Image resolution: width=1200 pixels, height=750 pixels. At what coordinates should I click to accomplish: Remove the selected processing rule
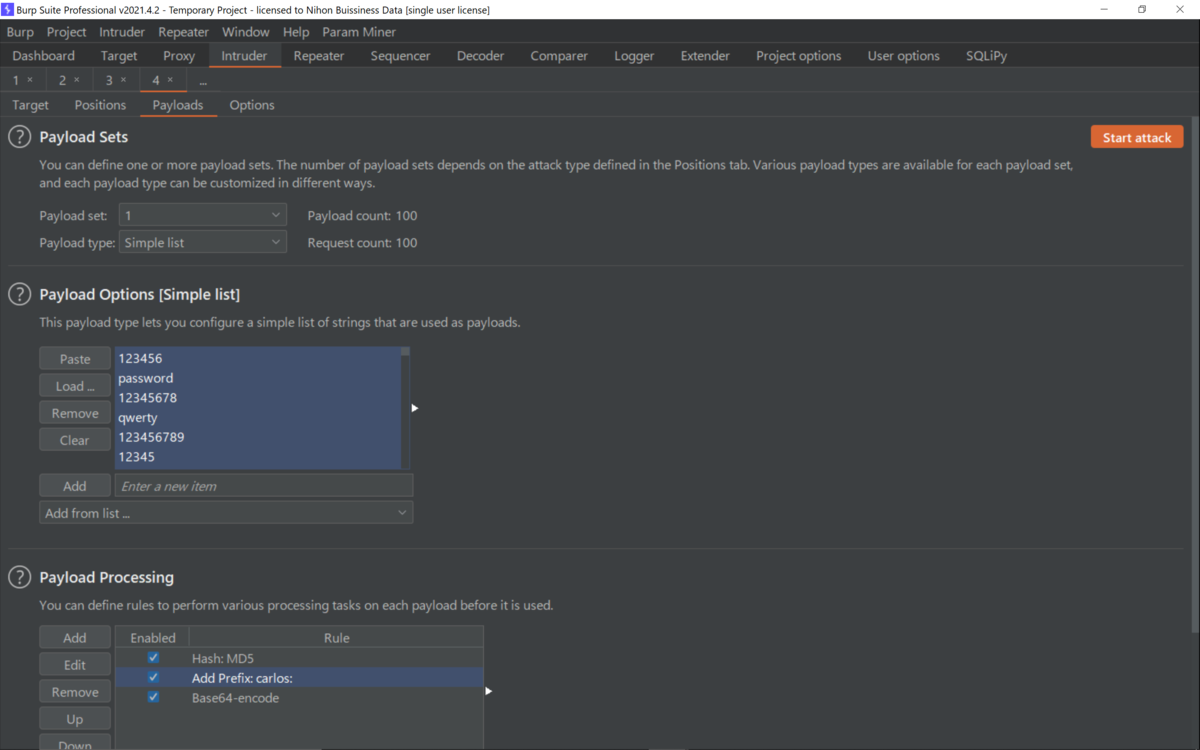[75, 692]
